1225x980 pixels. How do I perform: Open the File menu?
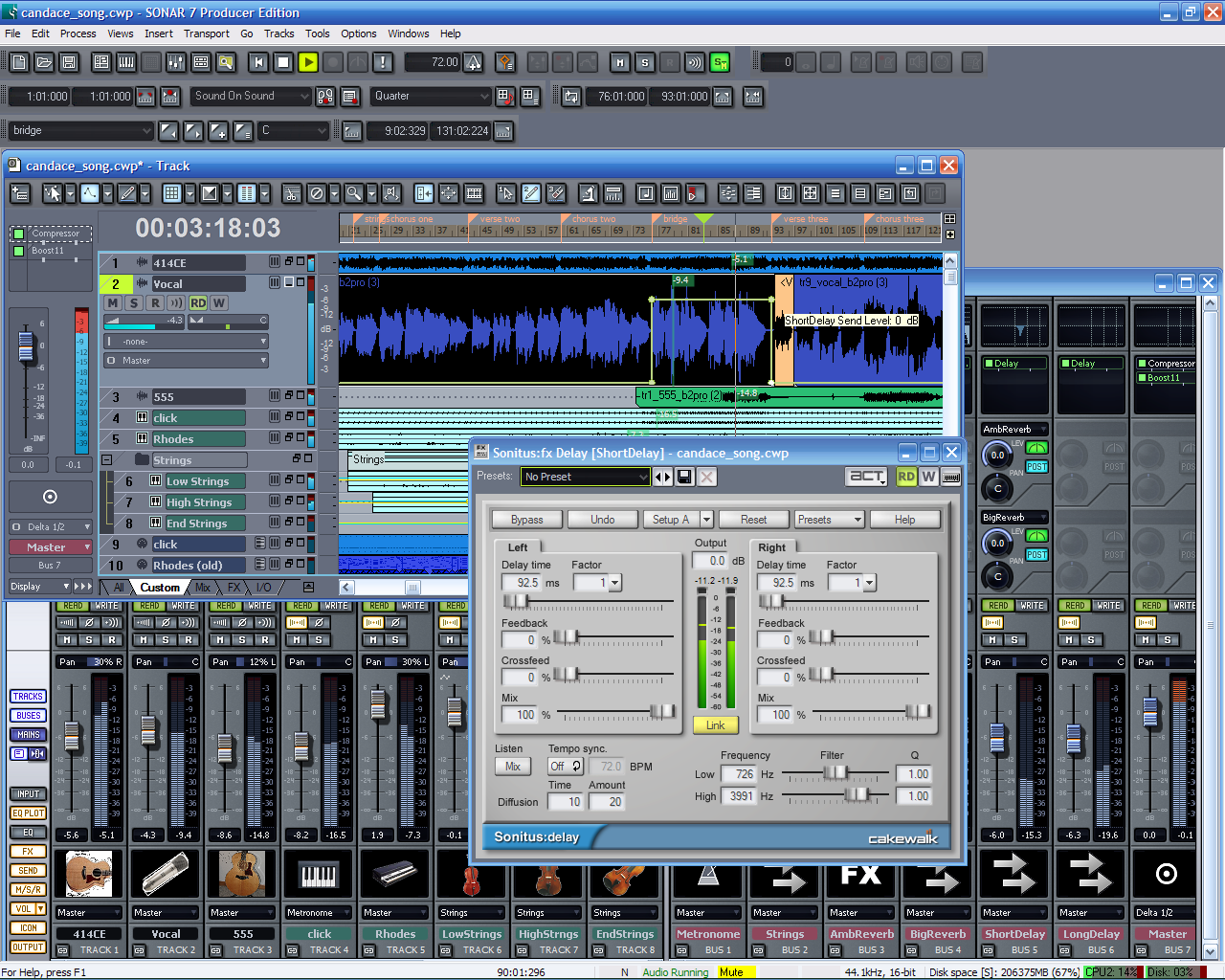(12, 33)
